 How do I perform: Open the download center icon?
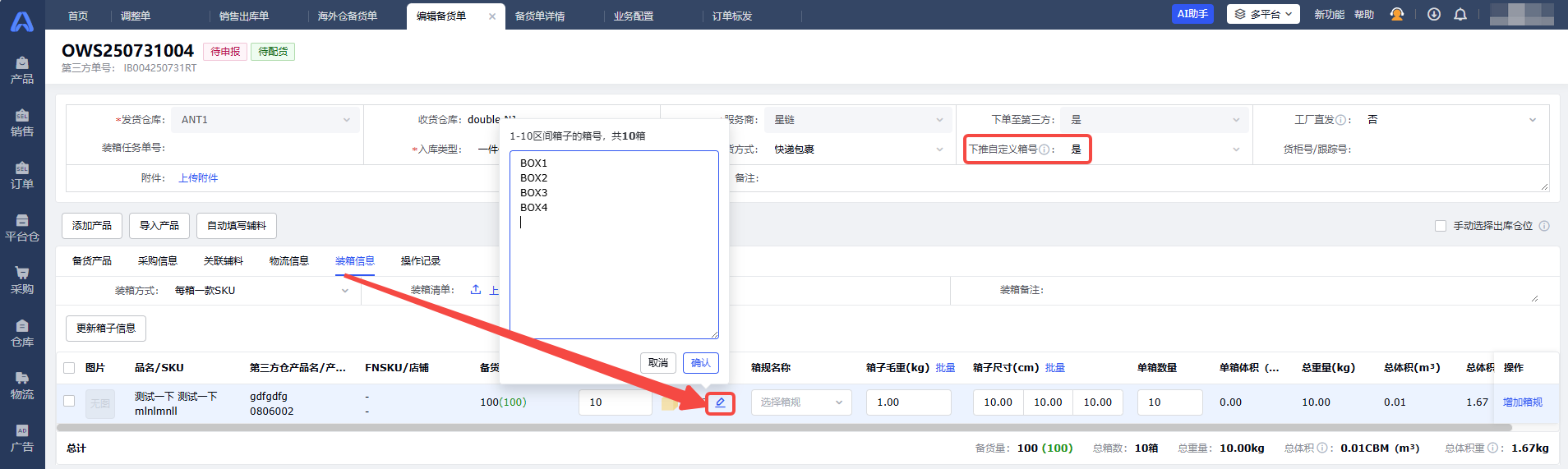1434,15
